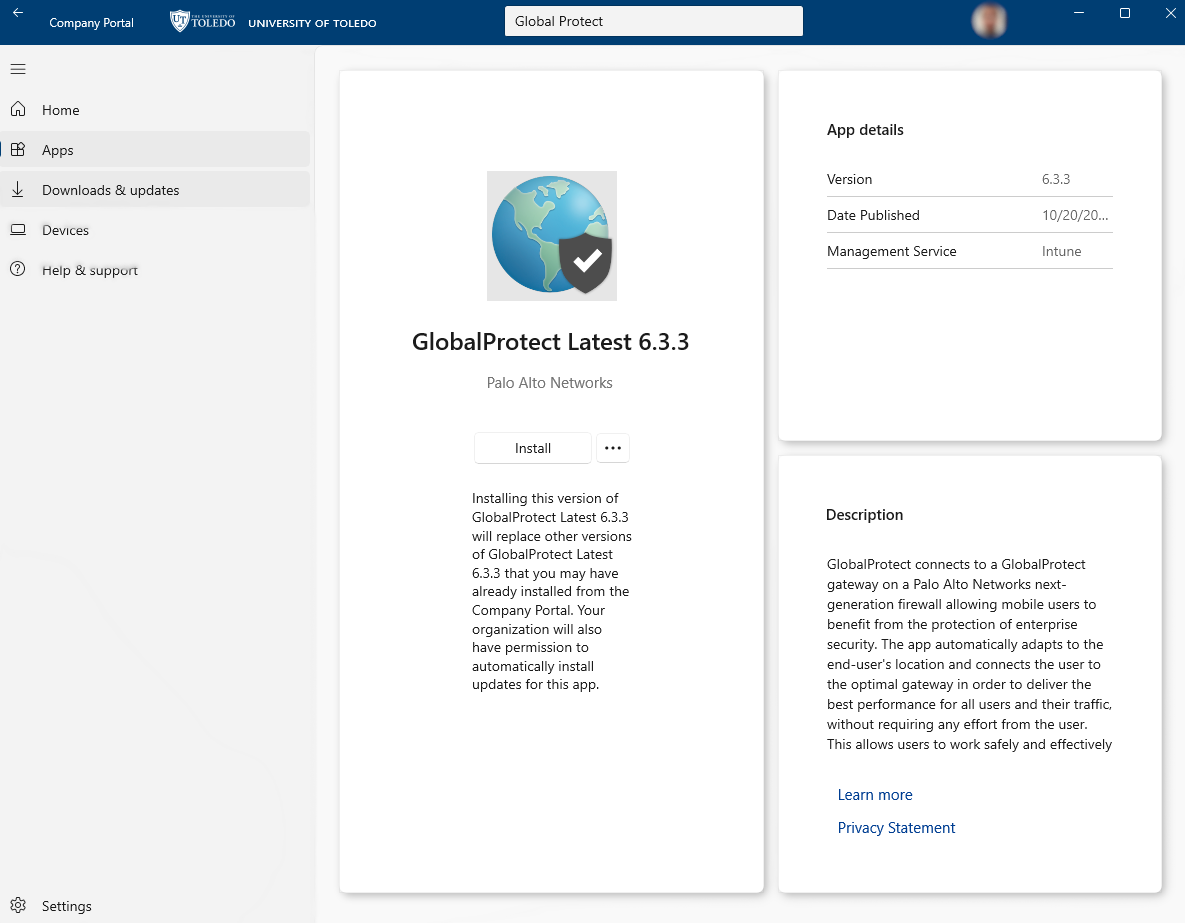Select the Devices laptop icon
This screenshot has width=1185, height=923.
17,229
